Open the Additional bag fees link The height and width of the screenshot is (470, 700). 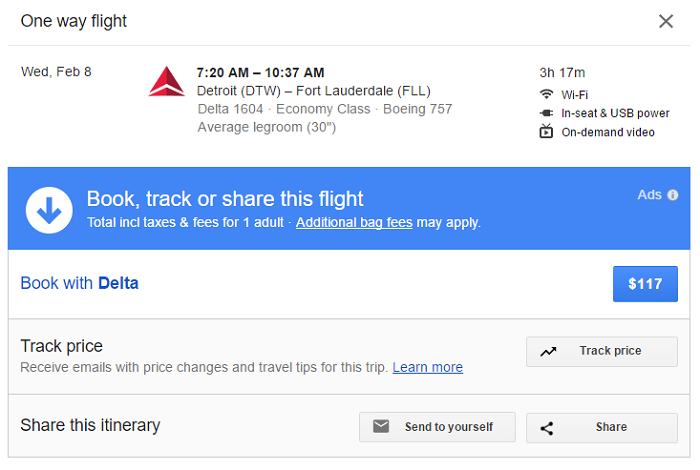point(354,222)
